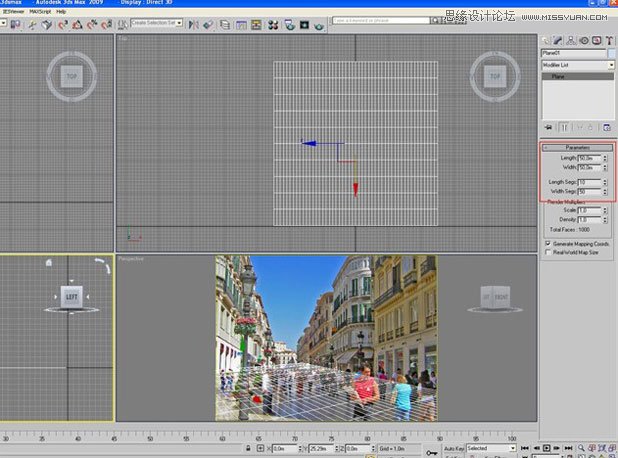This screenshot has height=458, width=618.
Task: Click the Plane01 object name field
Action: [573, 53]
